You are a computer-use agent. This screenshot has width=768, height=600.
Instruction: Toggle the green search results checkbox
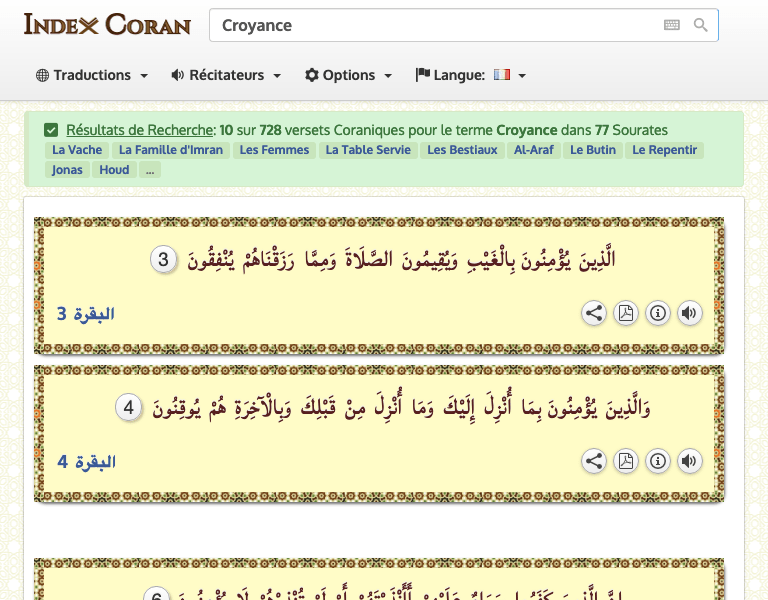coord(51,130)
